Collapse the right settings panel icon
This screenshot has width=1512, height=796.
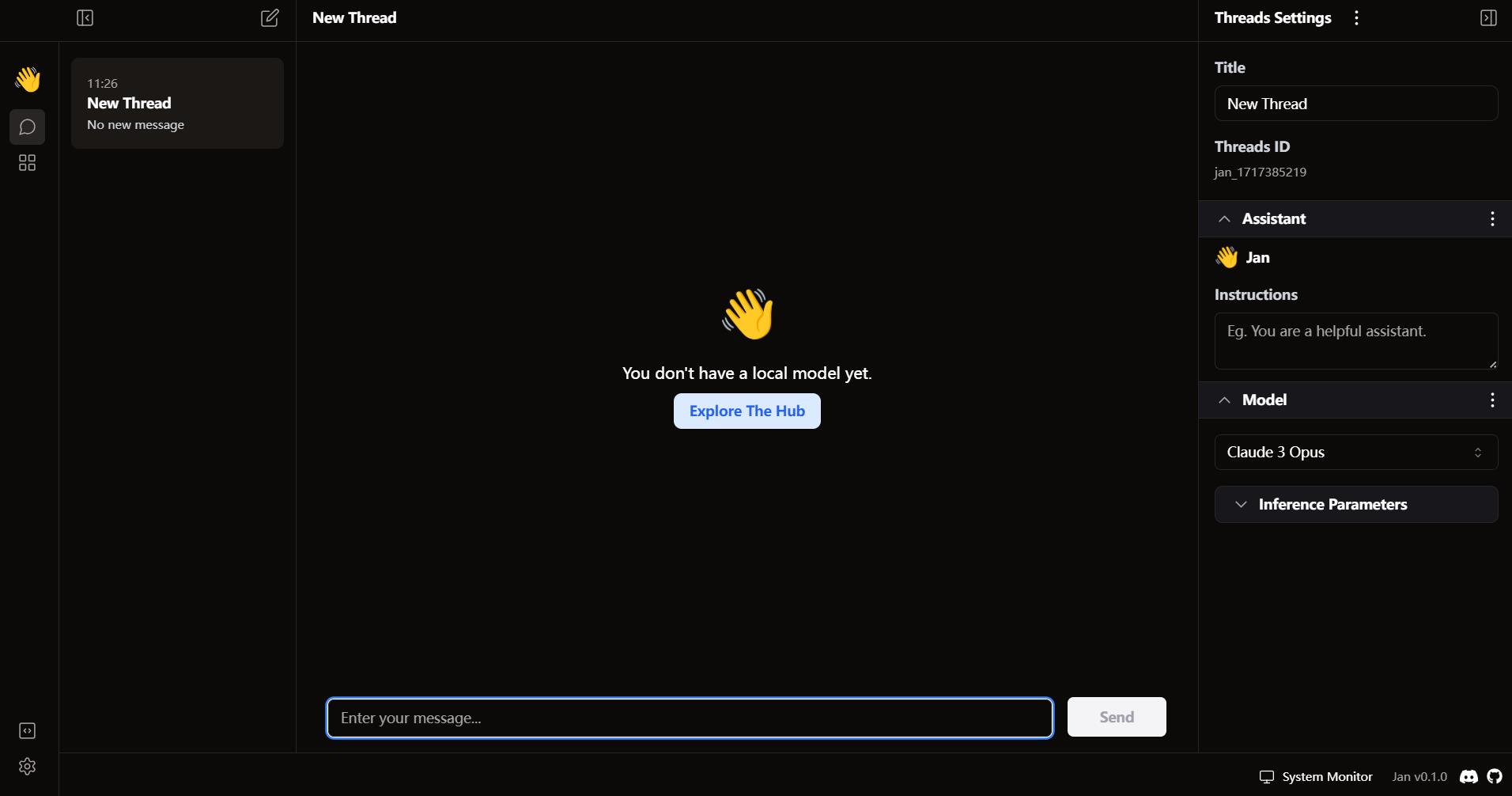[1488, 17]
